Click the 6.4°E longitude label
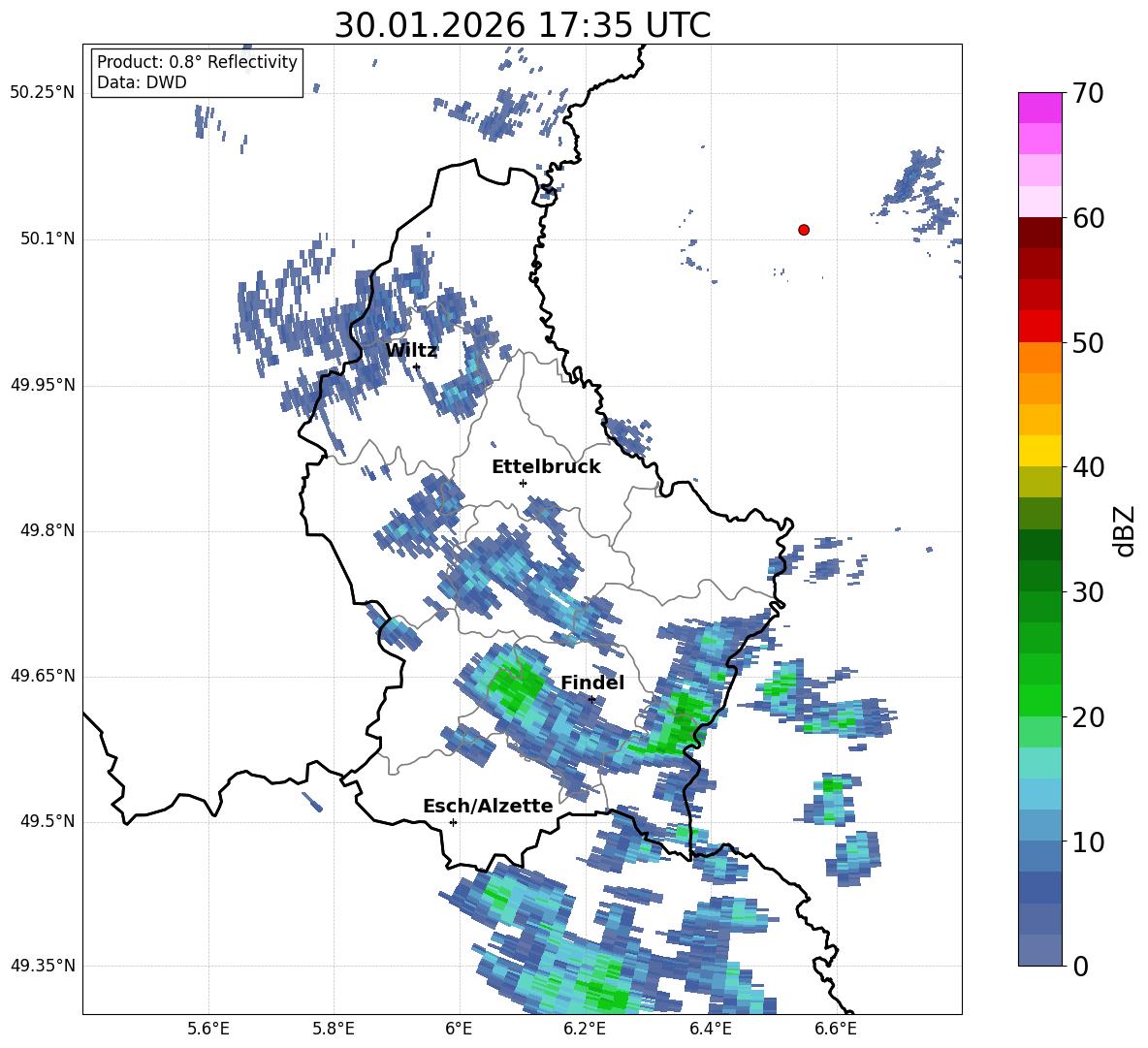The width and height of the screenshot is (1148, 1048). pyautogui.click(x=710, y=1029)
